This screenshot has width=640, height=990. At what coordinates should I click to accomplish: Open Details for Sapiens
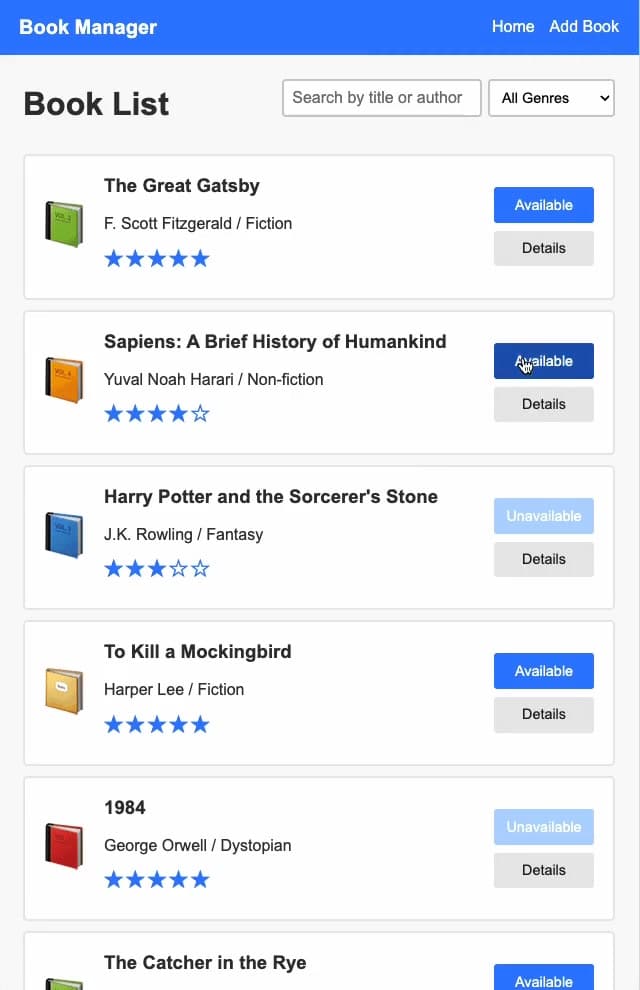click(x=543, y=404)
